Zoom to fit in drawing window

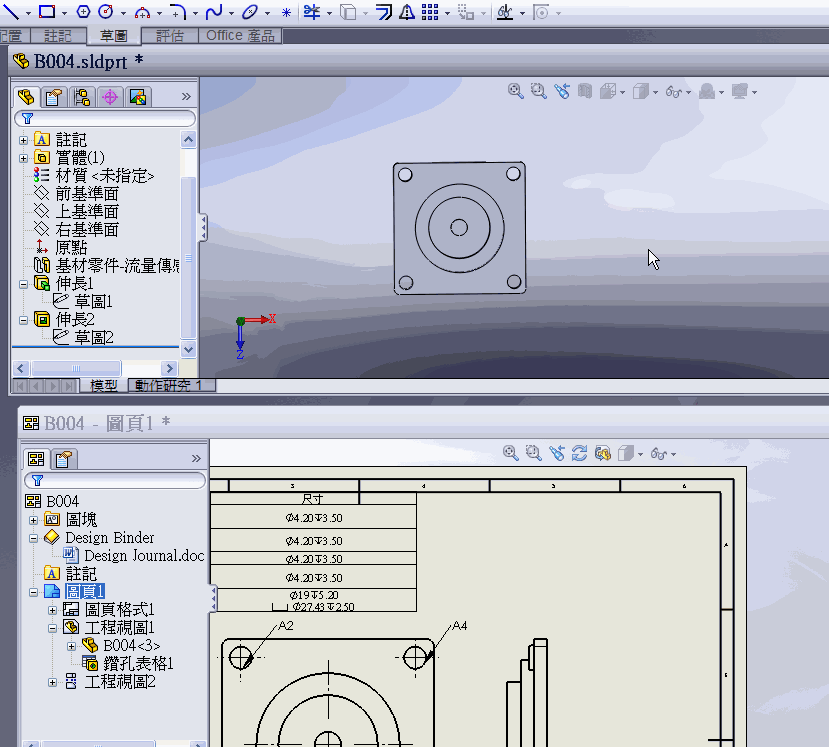[x=510, y=453]
